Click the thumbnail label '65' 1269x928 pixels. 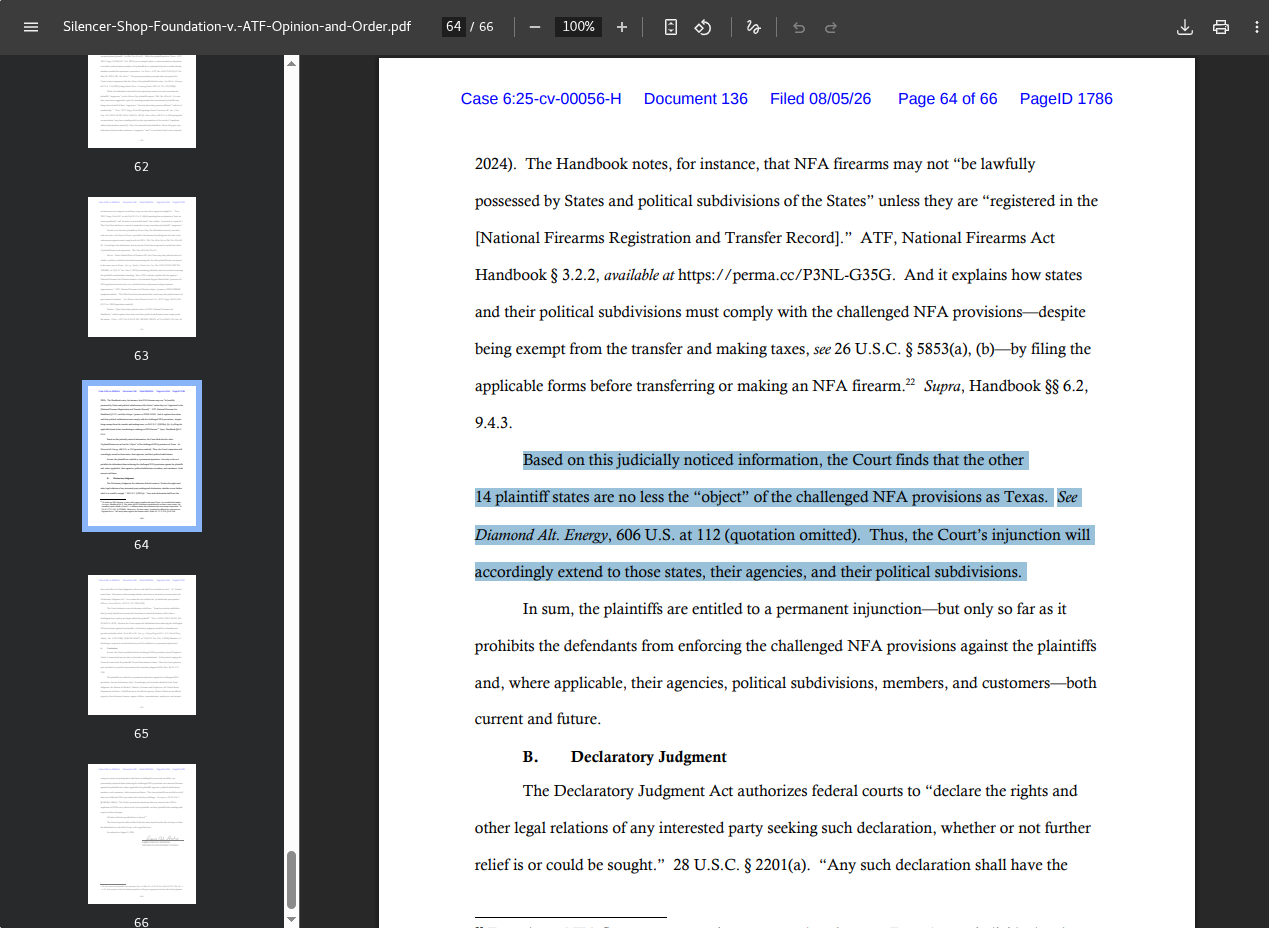pyautogui.click(x=141, y=734)
